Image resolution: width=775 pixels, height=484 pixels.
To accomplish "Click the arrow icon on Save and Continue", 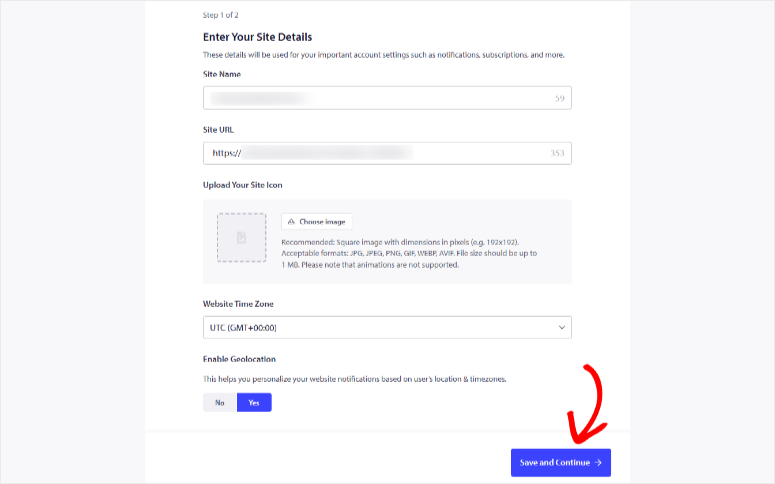I will tap(598, 463).
